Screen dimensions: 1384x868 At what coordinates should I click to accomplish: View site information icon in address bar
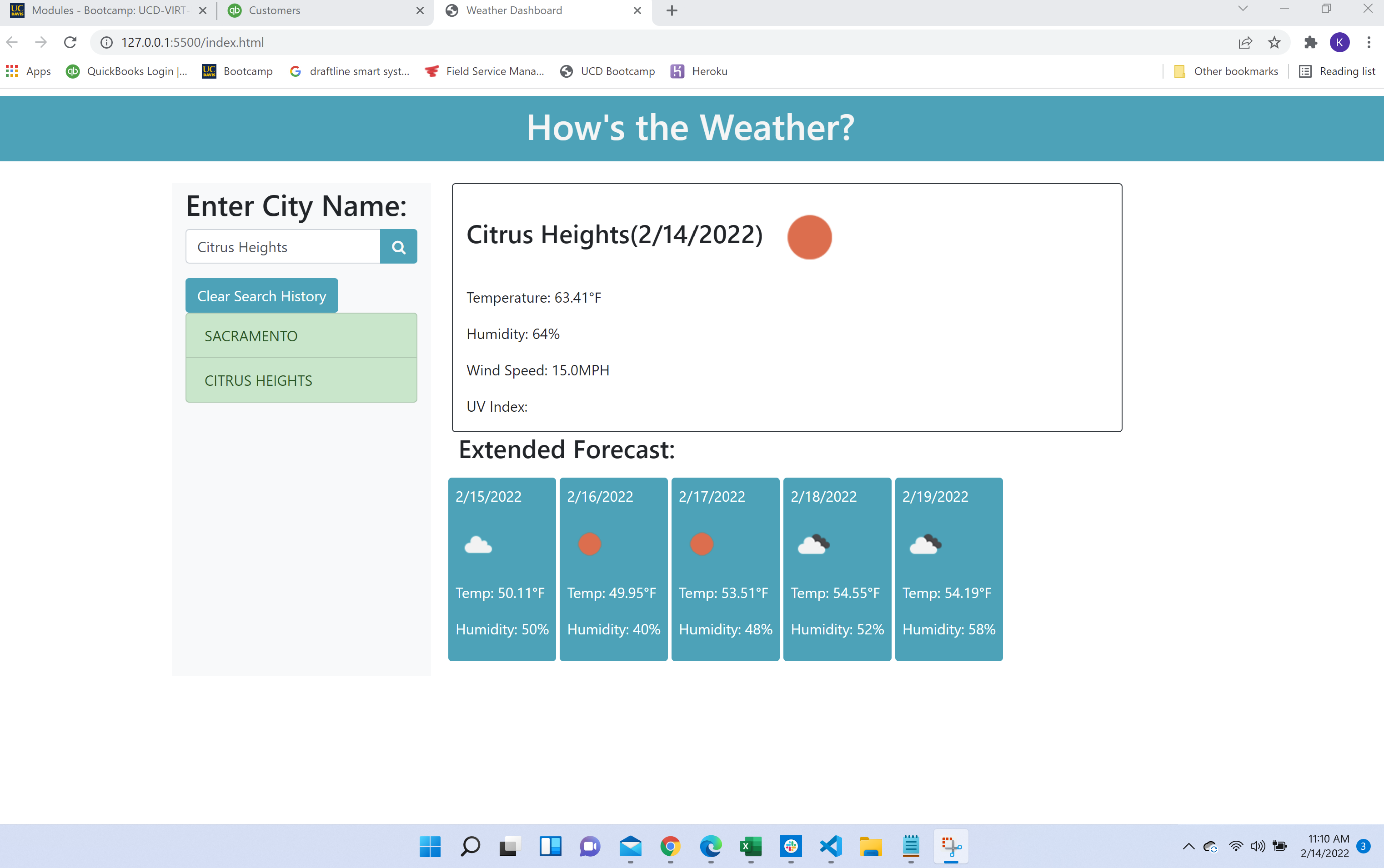[x=106, y=42]
